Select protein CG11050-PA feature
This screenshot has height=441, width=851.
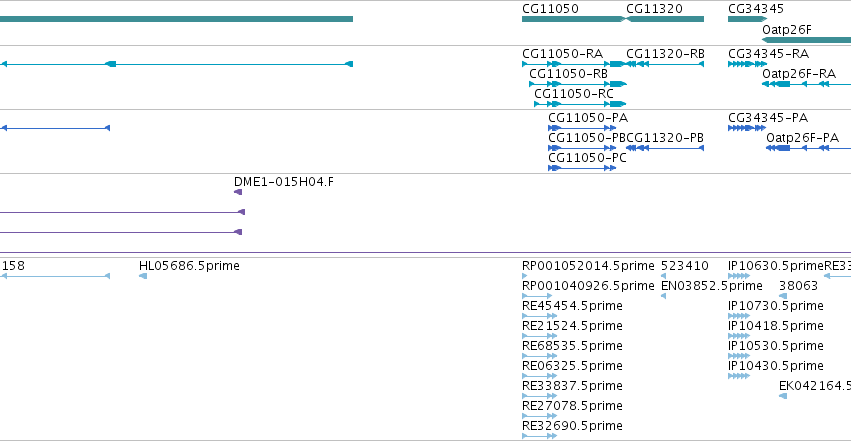coord(582,128)
